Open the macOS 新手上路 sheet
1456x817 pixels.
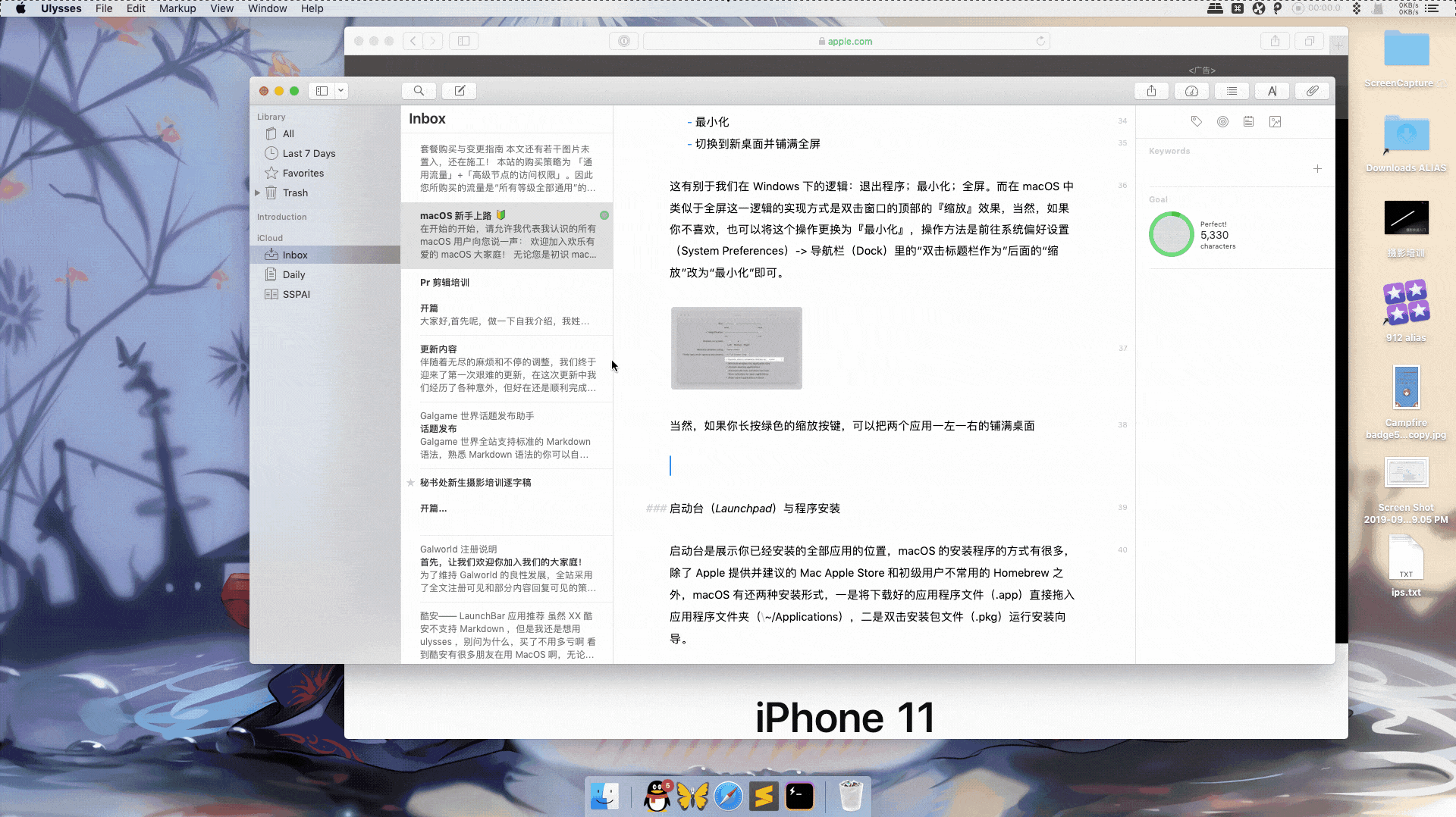(x=507, y=236)
